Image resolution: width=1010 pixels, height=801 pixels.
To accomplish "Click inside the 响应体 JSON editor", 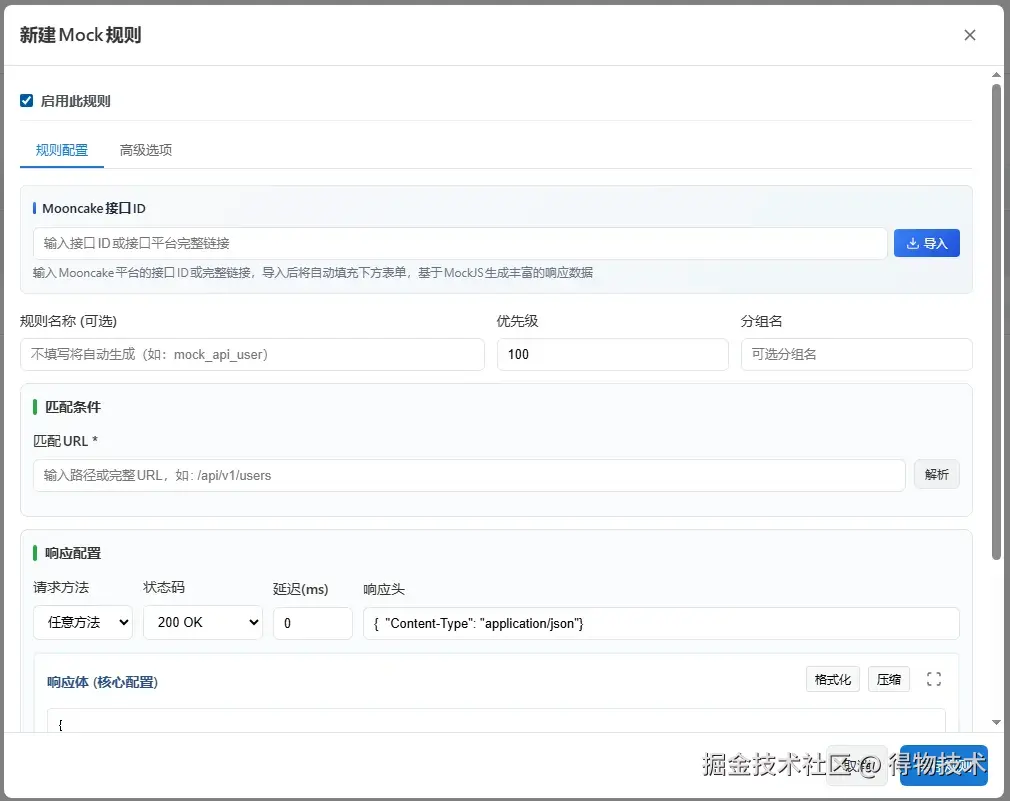I will tap(496, 721).
